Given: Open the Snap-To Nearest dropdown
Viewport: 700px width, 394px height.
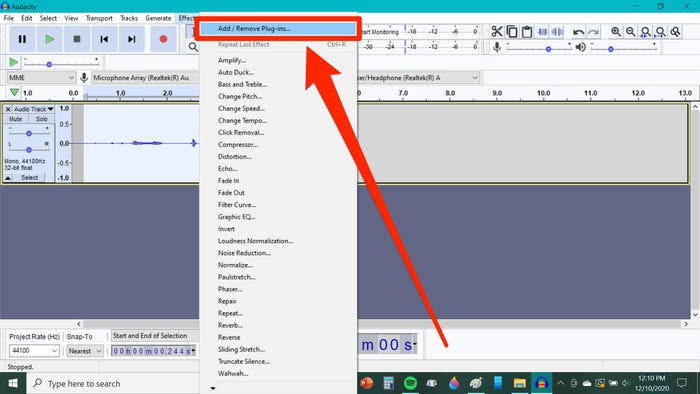Looking at the screenshot, I should point(85,351).
